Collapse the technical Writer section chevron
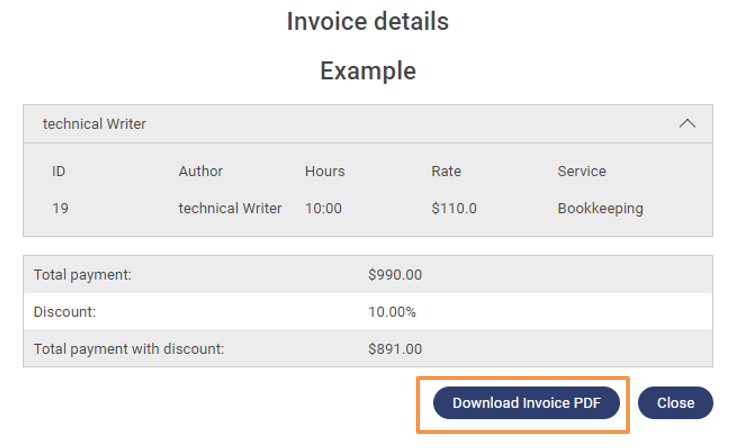 point(687,124)
